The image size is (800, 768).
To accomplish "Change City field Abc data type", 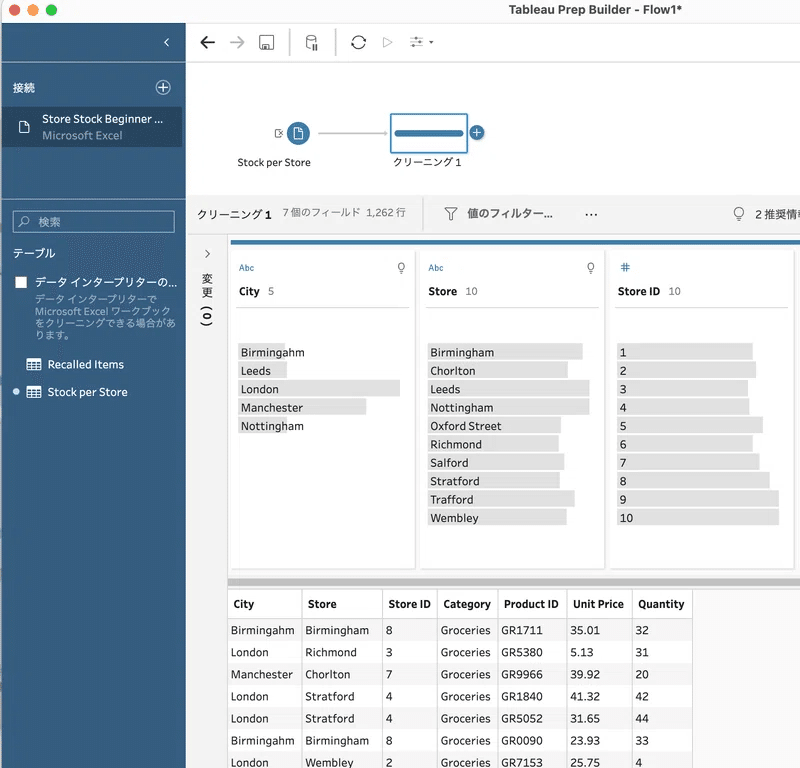I will (x=246, y=267).
